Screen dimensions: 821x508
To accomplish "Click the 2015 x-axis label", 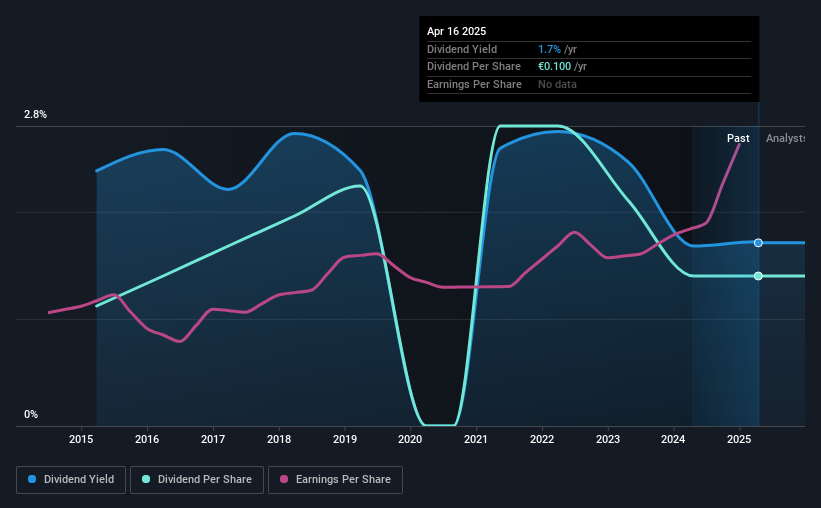I will pos(81,439).
